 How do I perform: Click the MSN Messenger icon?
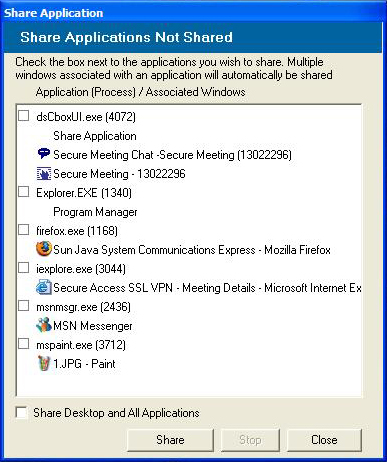[44, 325]
